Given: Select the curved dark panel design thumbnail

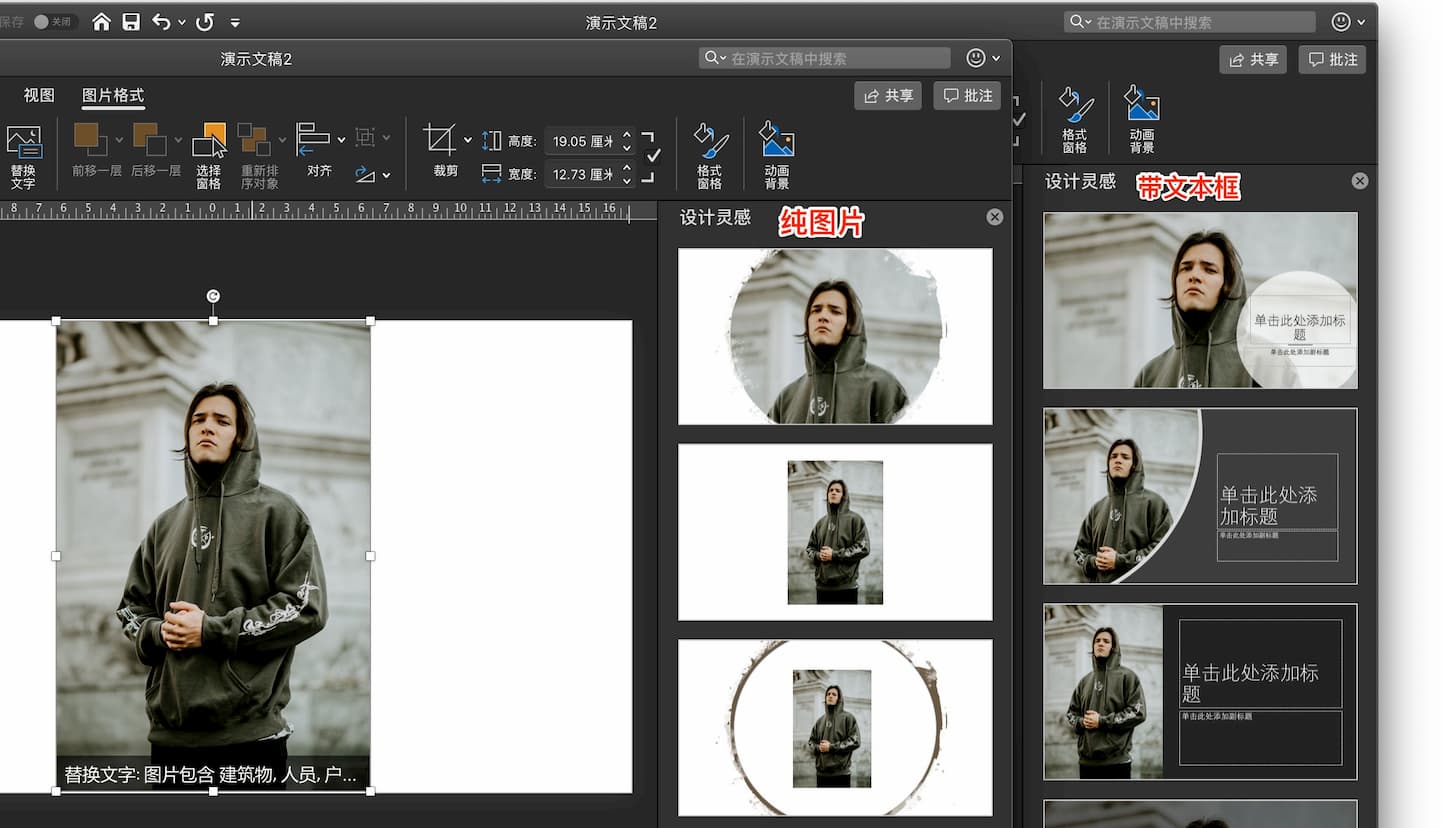Looking at the screenshot, I should click(x=1200, y=496).
